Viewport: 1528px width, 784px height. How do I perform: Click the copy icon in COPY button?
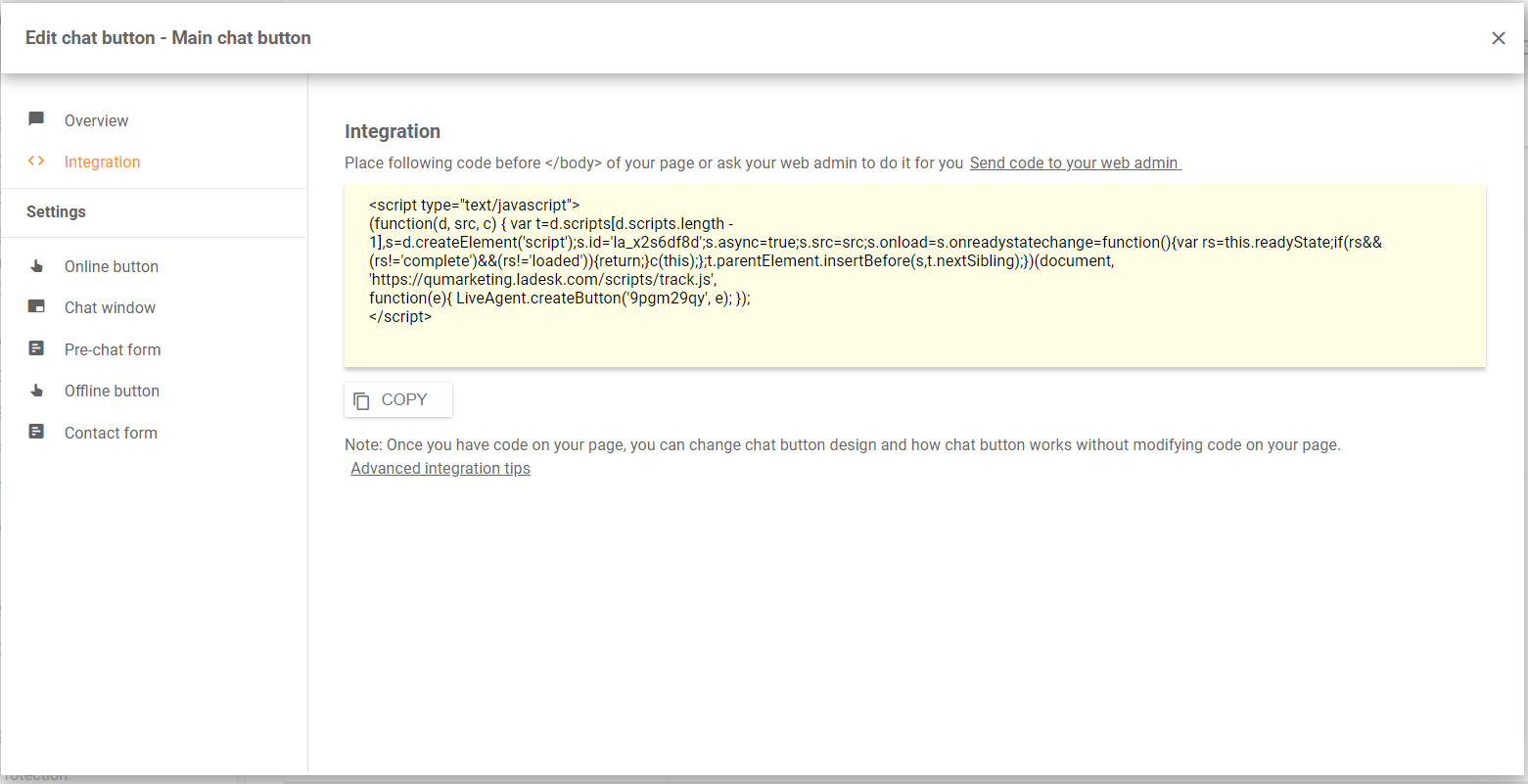(x=361, y=400)
